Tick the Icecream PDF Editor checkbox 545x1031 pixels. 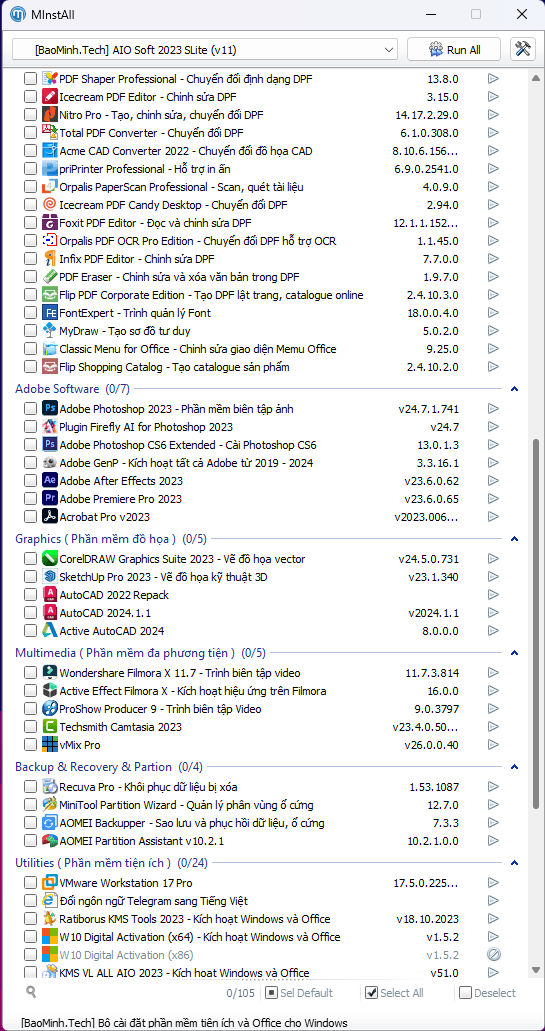click(30, 97)
